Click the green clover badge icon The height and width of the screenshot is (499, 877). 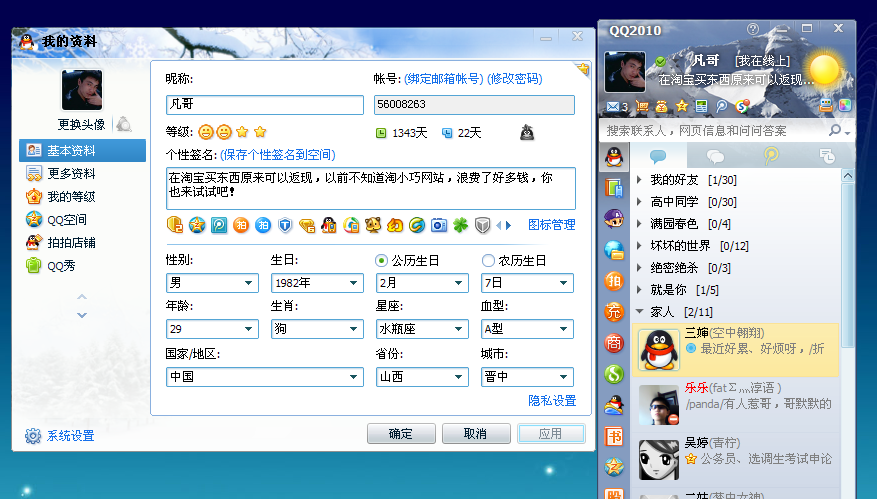click(460, 225)
